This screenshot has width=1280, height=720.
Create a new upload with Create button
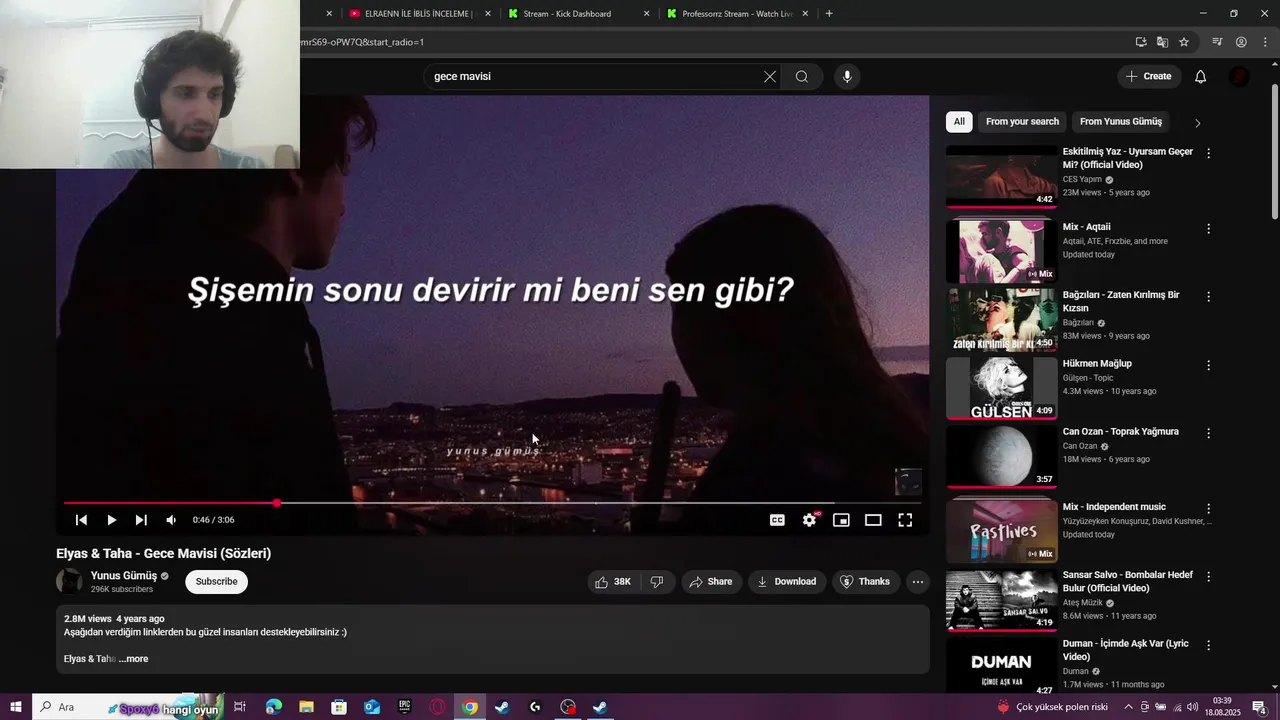coord(1148,77)
